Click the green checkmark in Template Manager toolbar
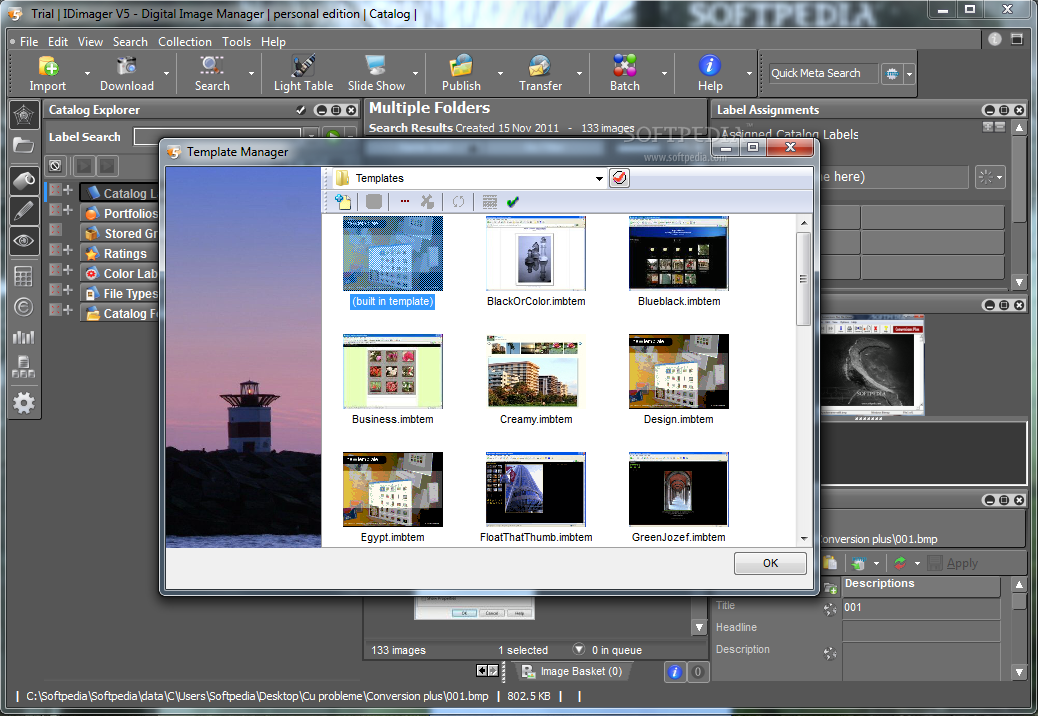Viewport: 1038px width, 716px height. click(x=512, y=202)
